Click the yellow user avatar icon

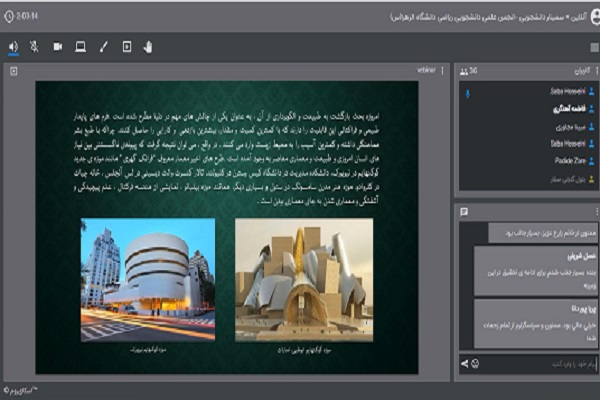pos(592,179)
